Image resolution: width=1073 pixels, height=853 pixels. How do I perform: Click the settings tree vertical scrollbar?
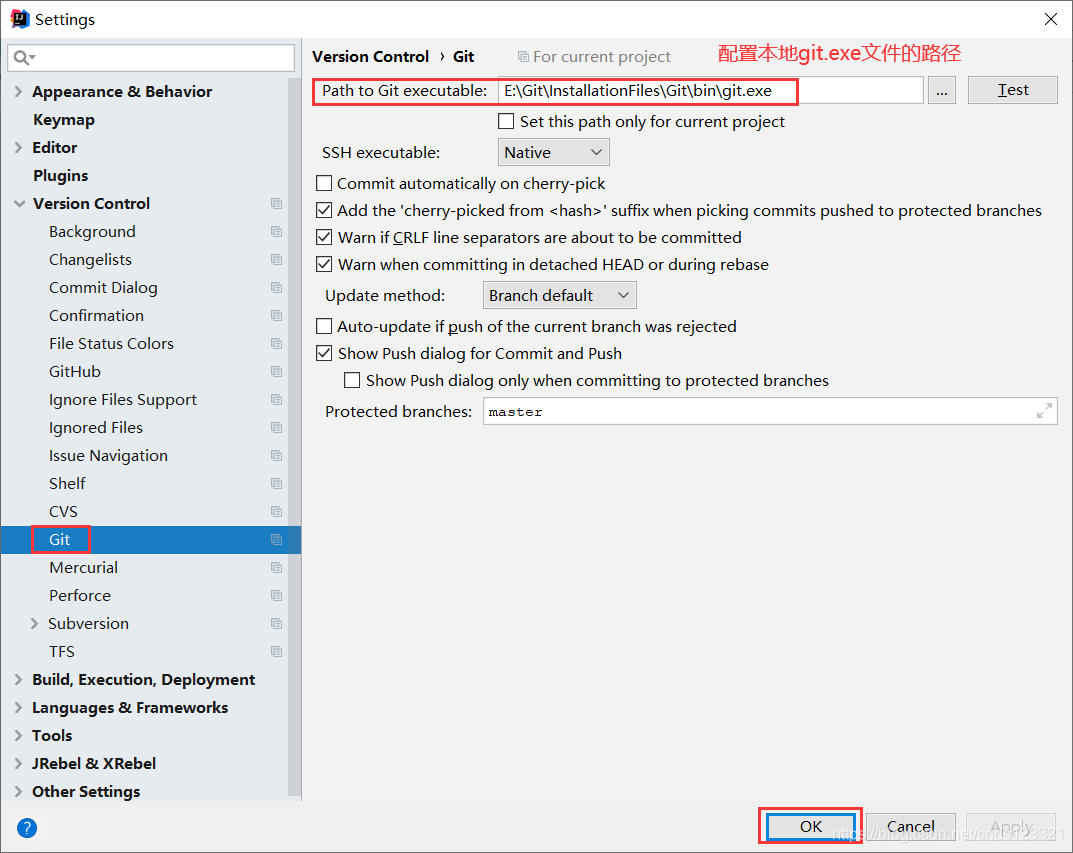point(294,438)
